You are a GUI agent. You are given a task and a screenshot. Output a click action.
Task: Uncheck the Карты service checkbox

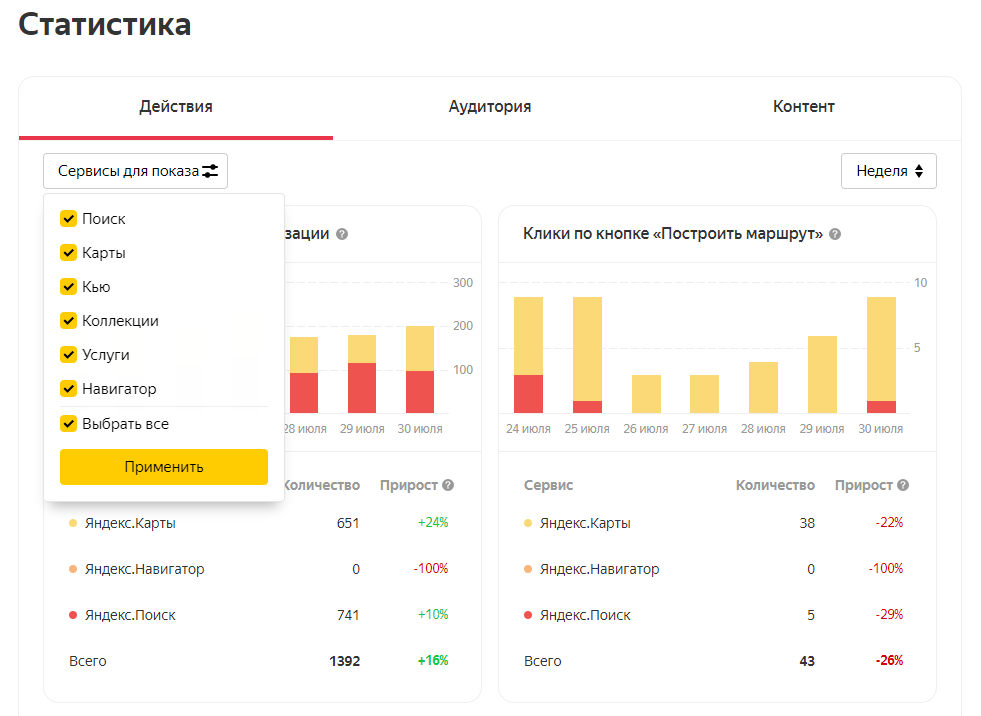pos(68,252)
